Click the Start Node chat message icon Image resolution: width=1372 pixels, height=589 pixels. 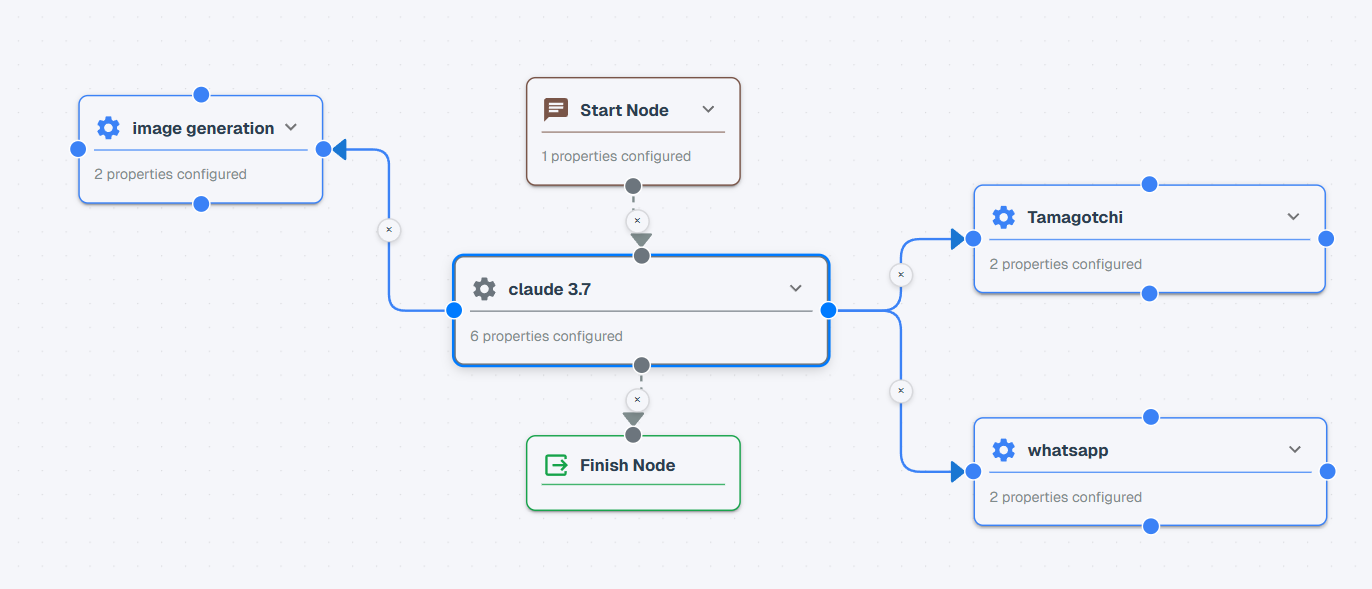coord(556,110)
